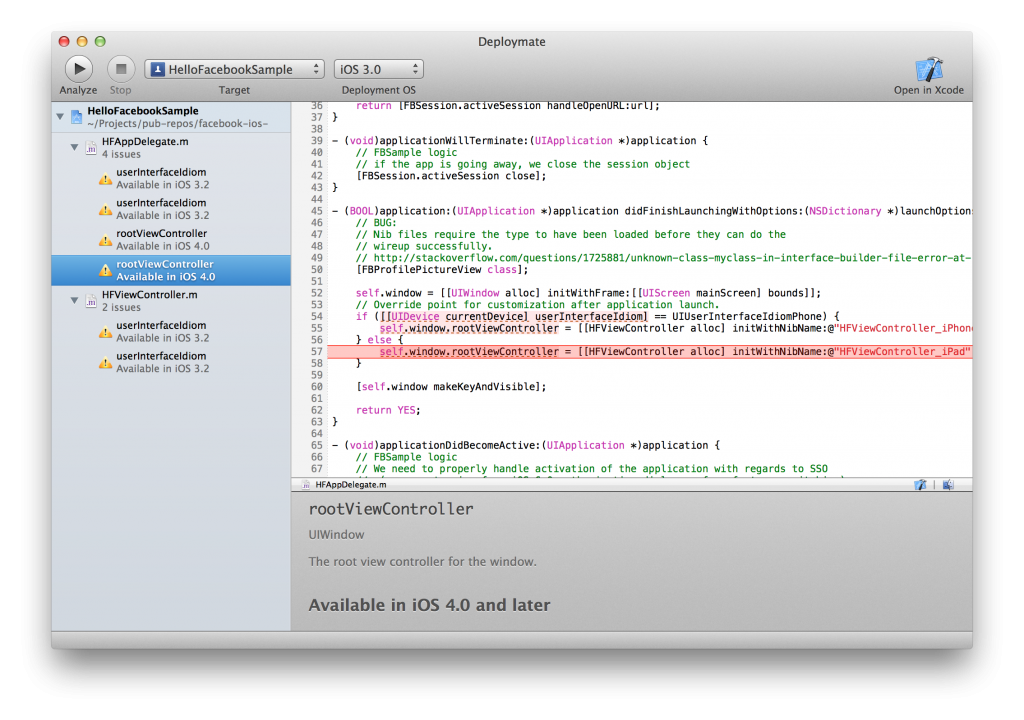Click warning icon on the highlighted rootViewController issue
This screenshot has width=1024, height=720.
click(105, 270)
